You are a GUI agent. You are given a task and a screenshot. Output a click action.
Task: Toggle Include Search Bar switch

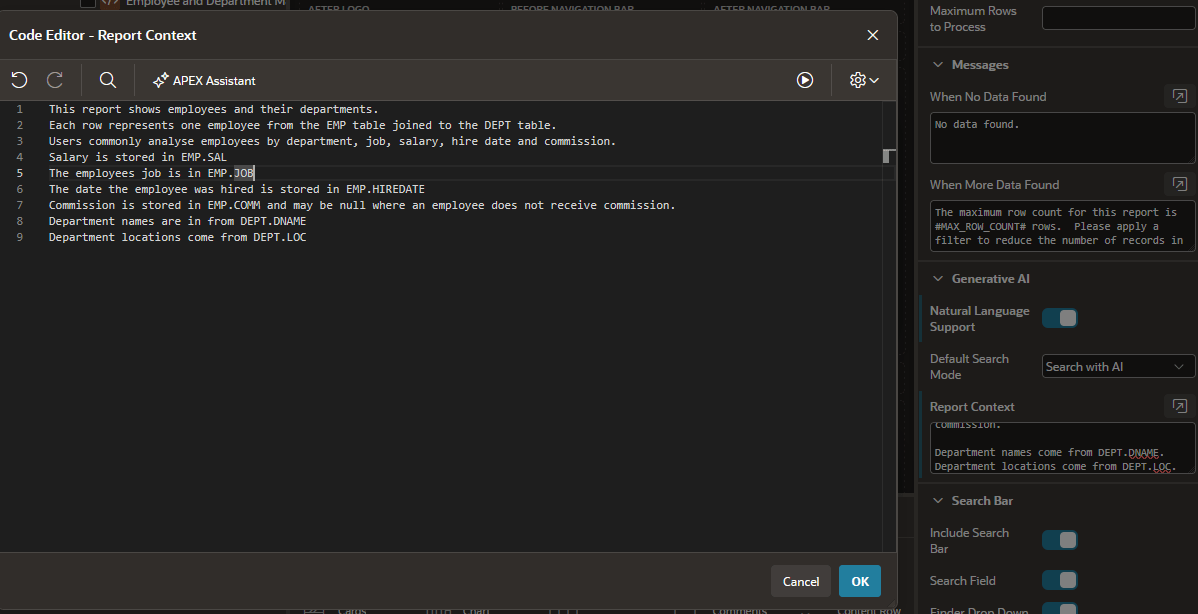point(1060,540)
